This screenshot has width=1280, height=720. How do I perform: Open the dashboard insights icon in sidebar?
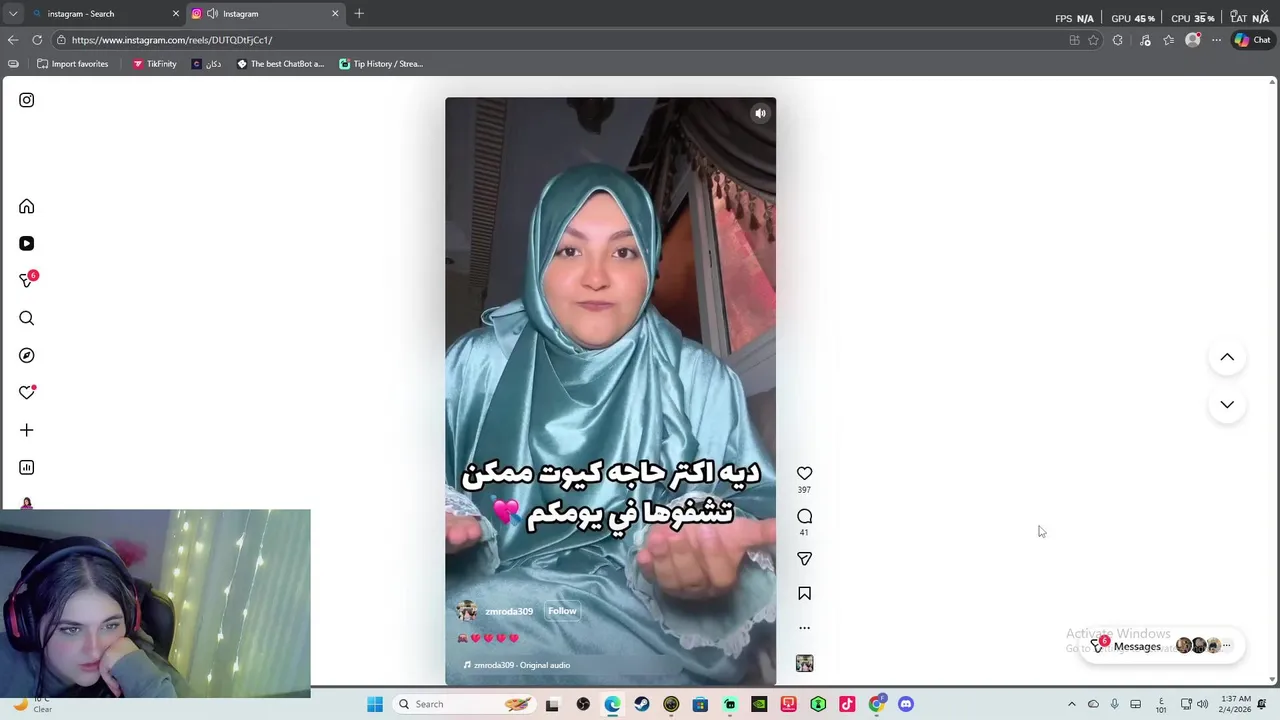[27, 467]
